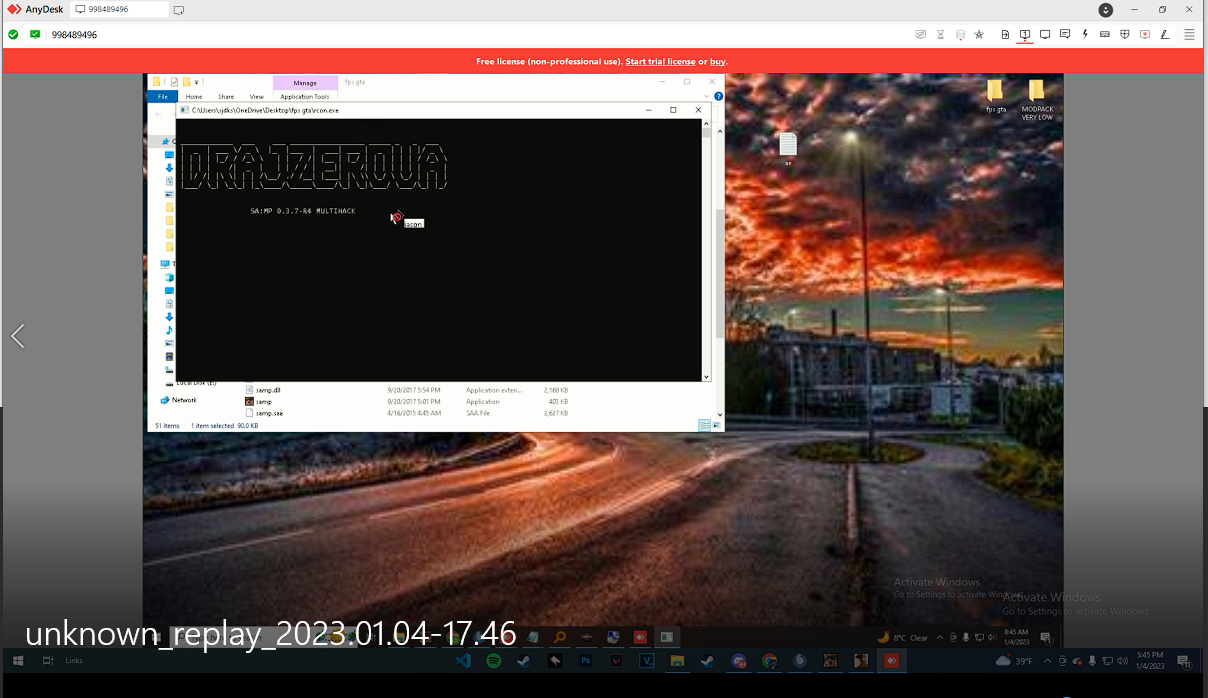The width and height of the screenshot is (1208, 698).
Task: Open the AnyDesk download arrow dropdown
Action: click(1105, 9)
